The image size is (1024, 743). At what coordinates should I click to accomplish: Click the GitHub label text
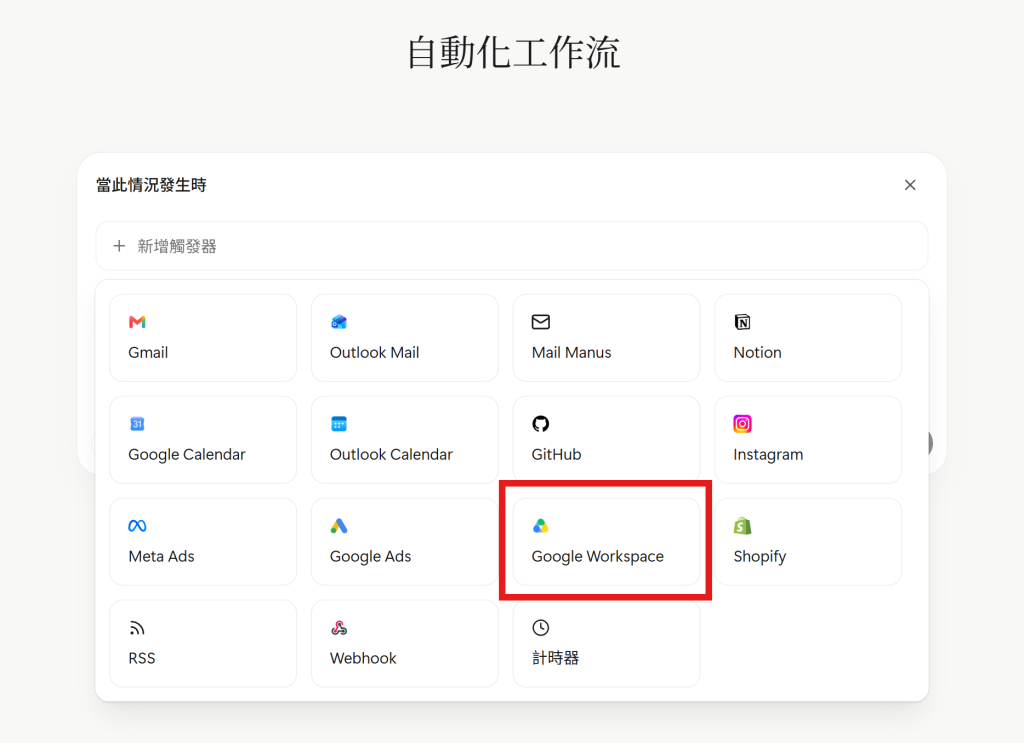point(556,454)
